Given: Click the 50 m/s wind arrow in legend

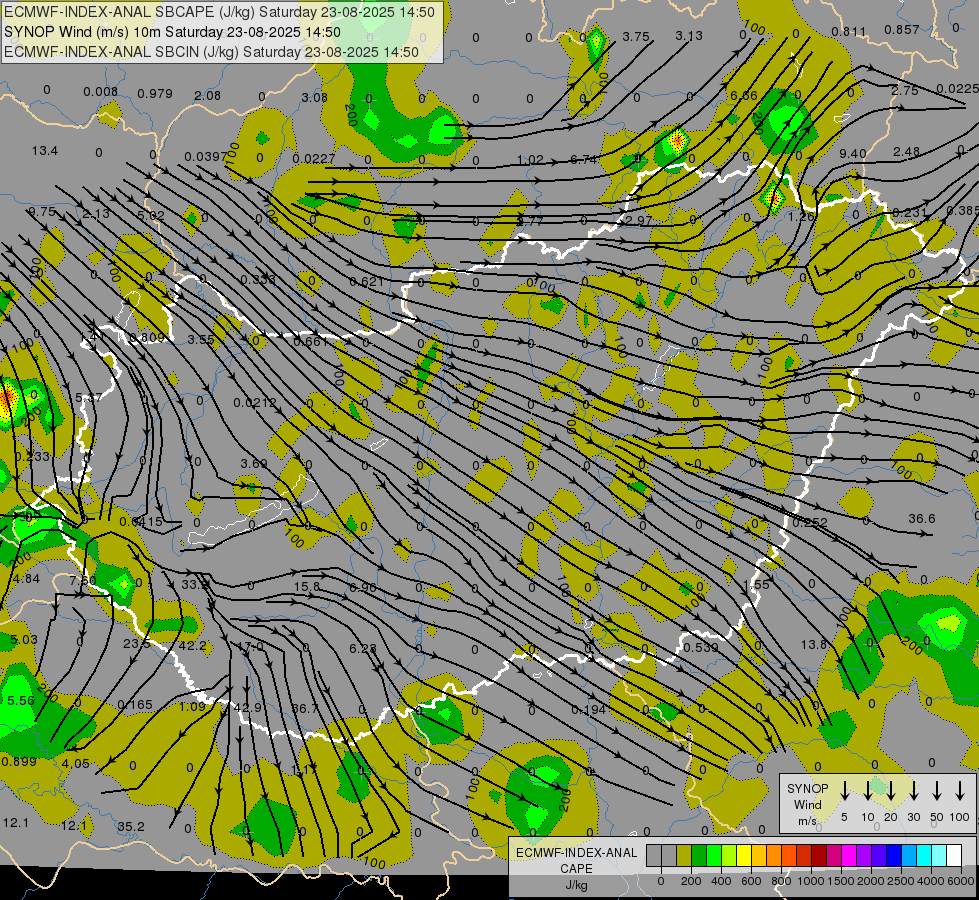Looking at the screenshot, I should point(937,791).
